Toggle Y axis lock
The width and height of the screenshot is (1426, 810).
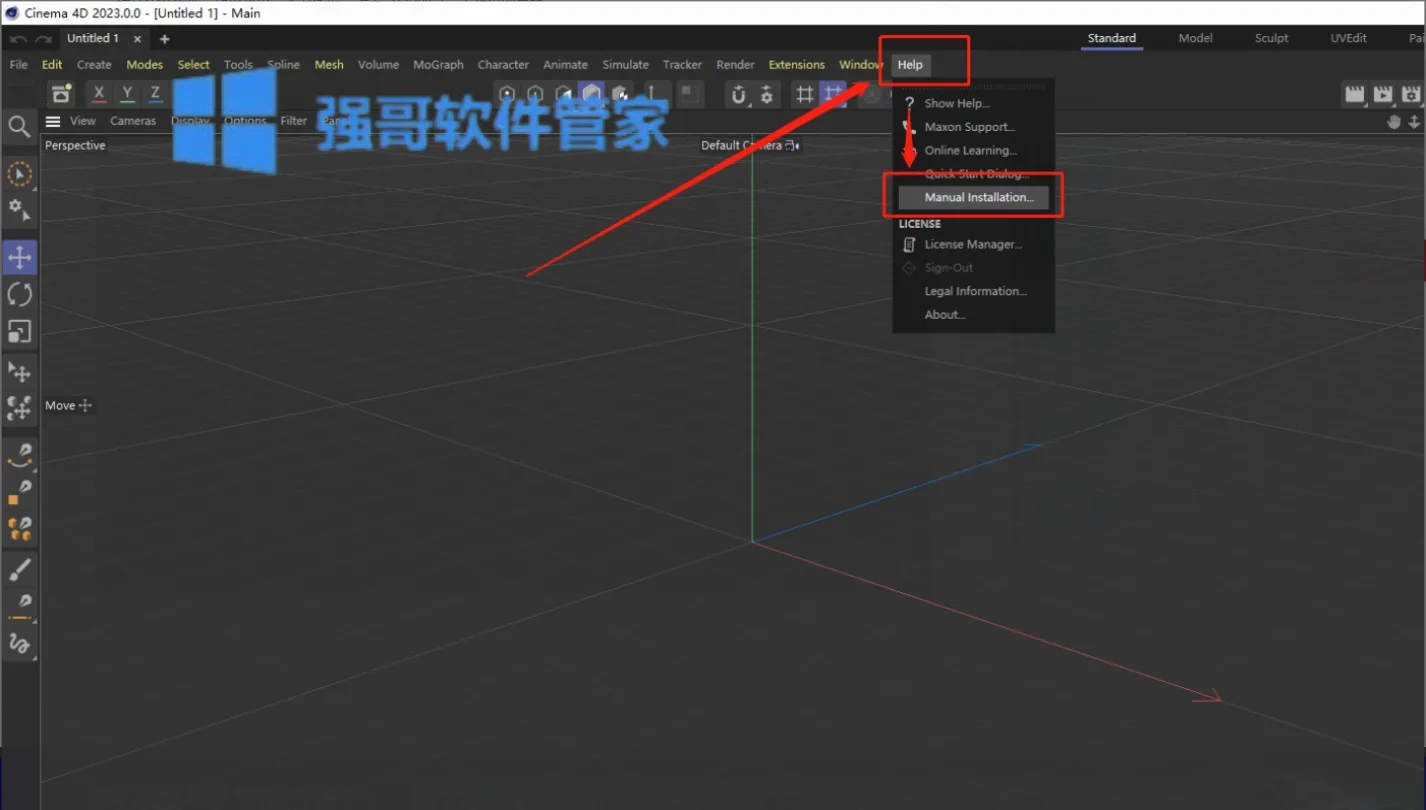coord(127,94)
